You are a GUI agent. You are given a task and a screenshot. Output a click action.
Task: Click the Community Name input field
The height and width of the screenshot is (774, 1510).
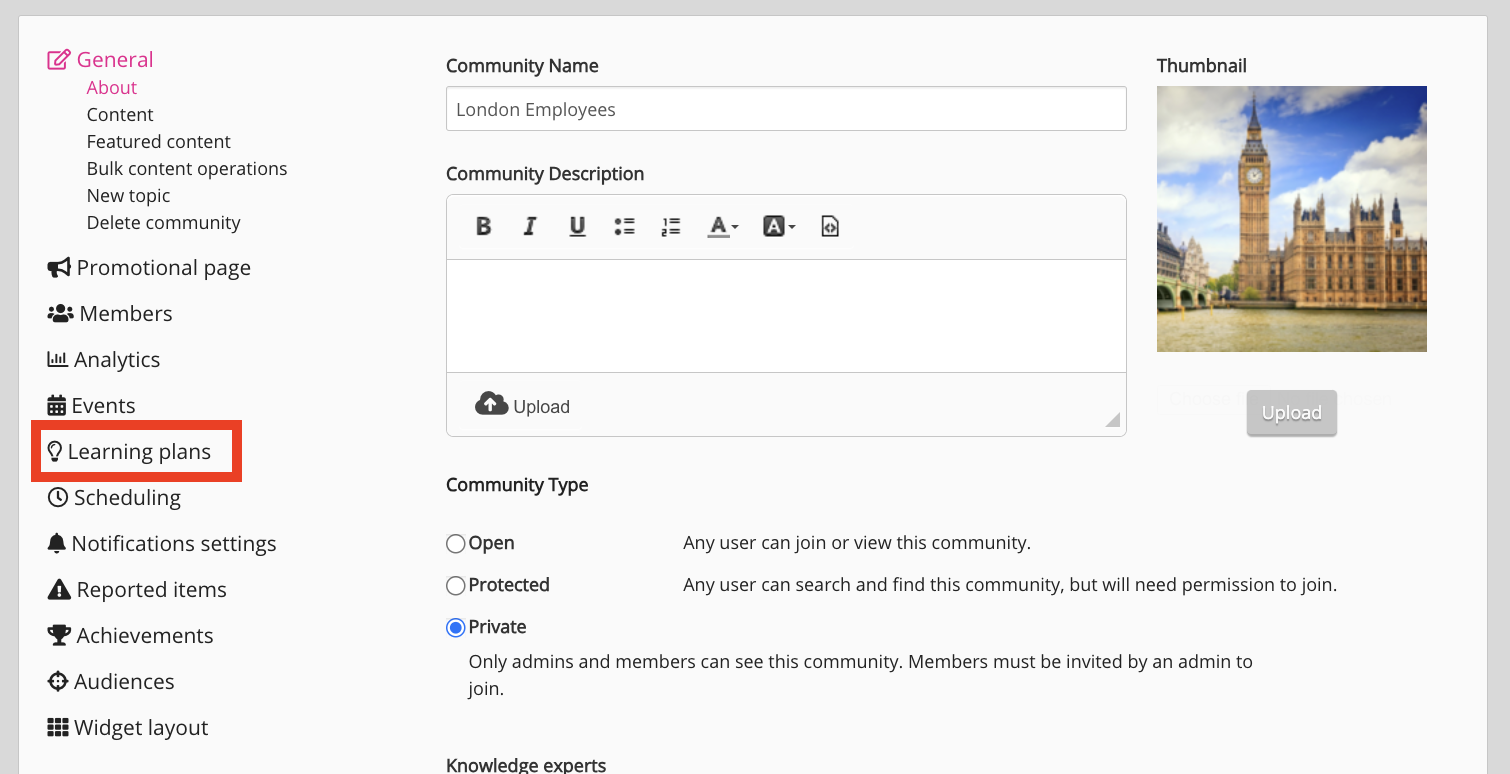click(x=786, y=109)
